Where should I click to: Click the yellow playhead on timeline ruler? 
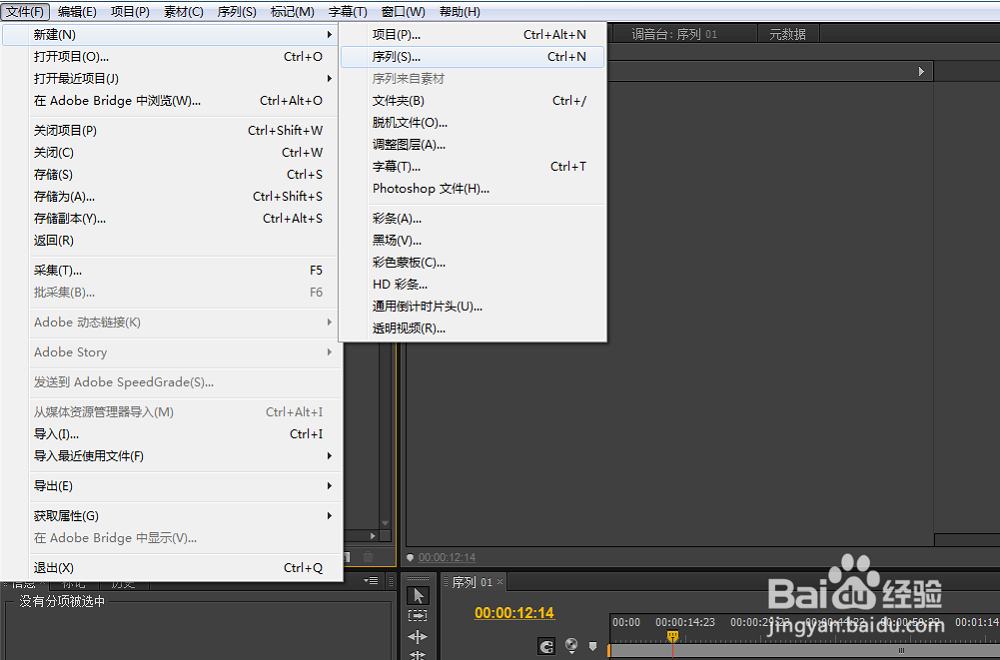pos(672,636)
